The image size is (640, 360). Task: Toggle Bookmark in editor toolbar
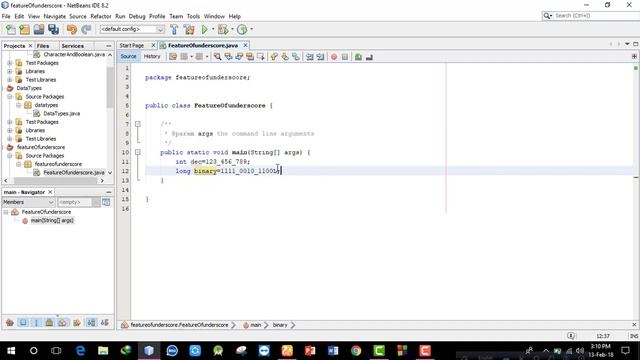[296, 57]
